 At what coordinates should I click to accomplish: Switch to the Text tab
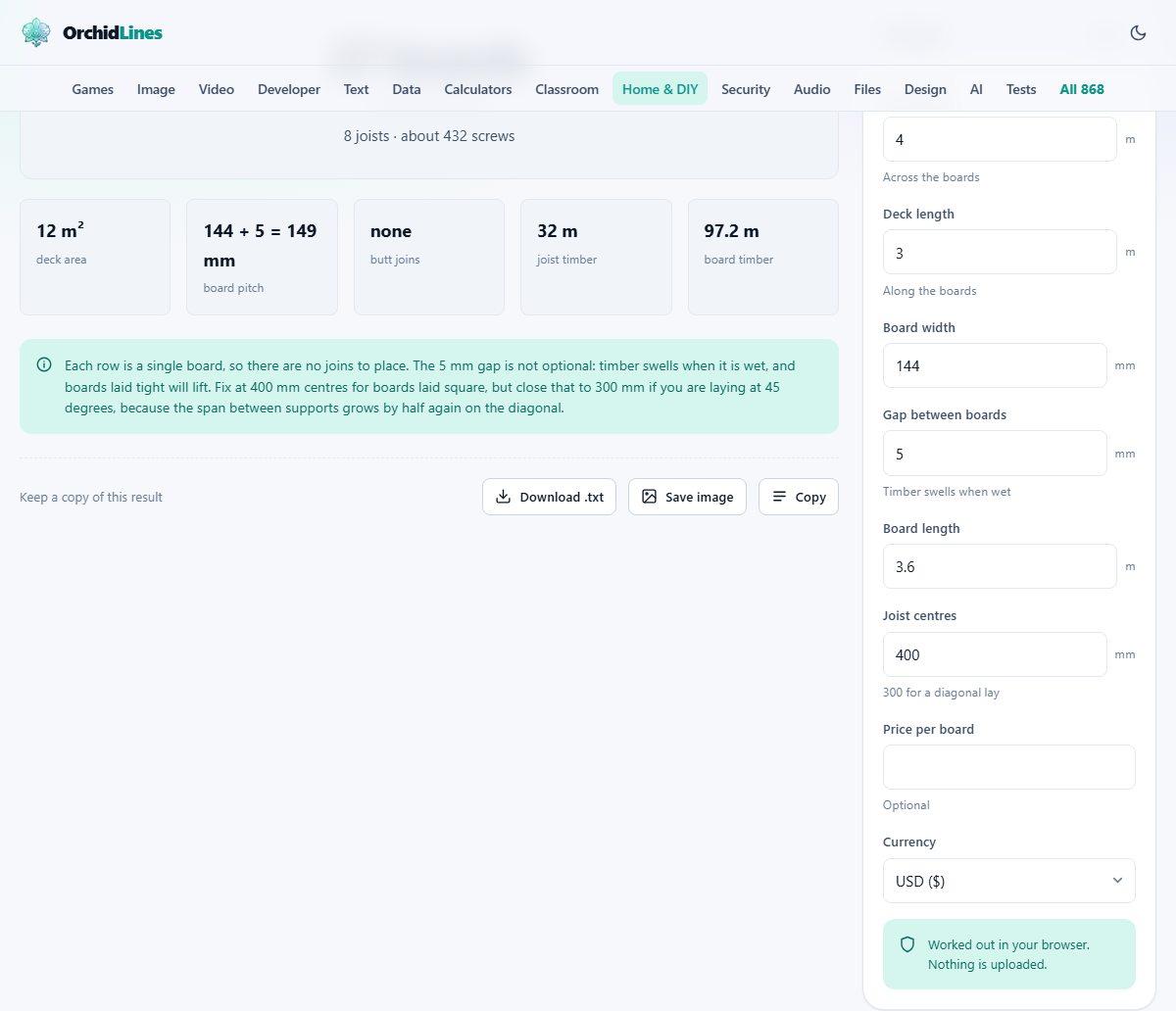356,89
